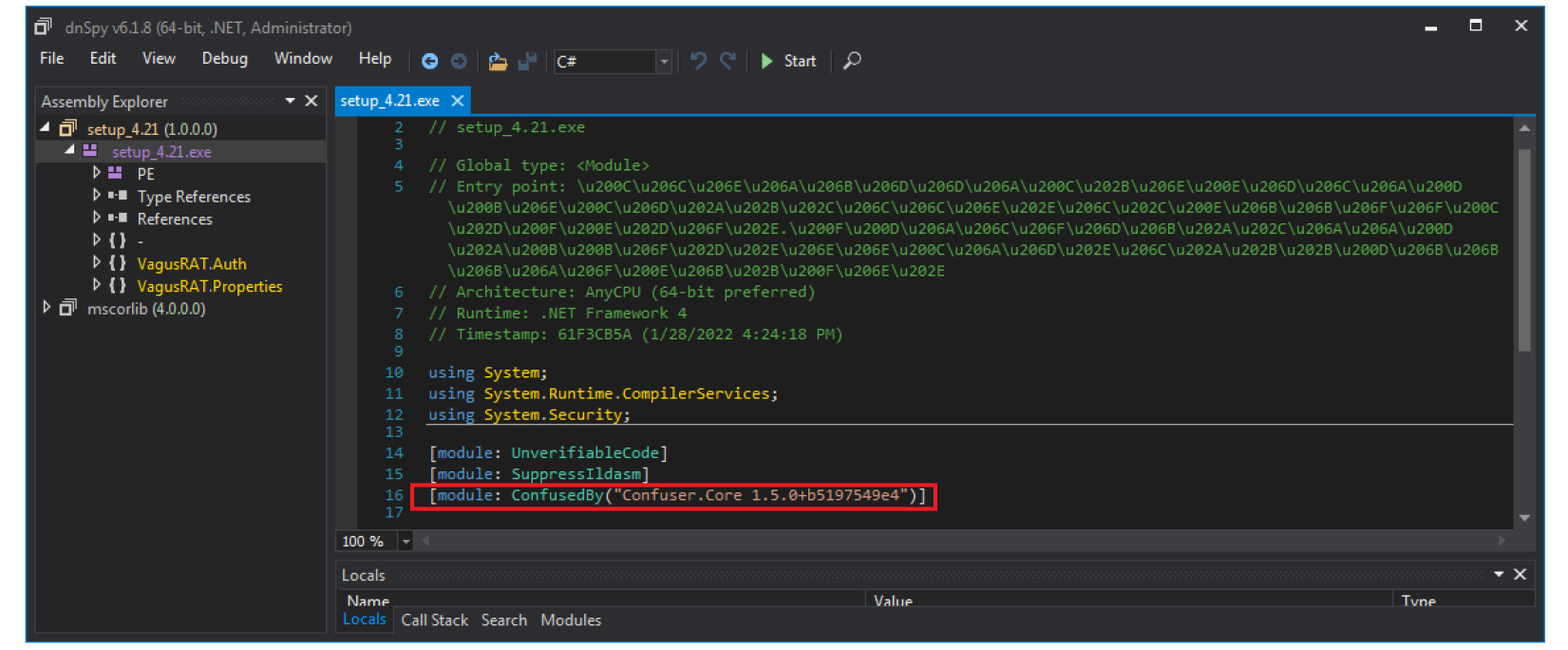Close the Assembly Explorer panel
This screenshot has height=650, width=1568.
click(312, 101)
